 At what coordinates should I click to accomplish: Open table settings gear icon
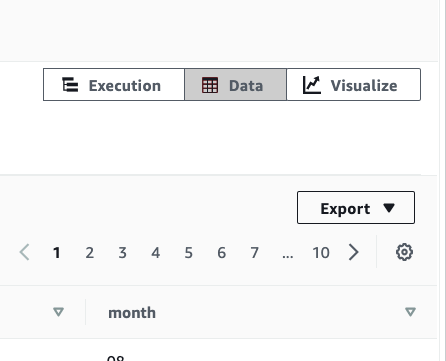click(404, 252)
